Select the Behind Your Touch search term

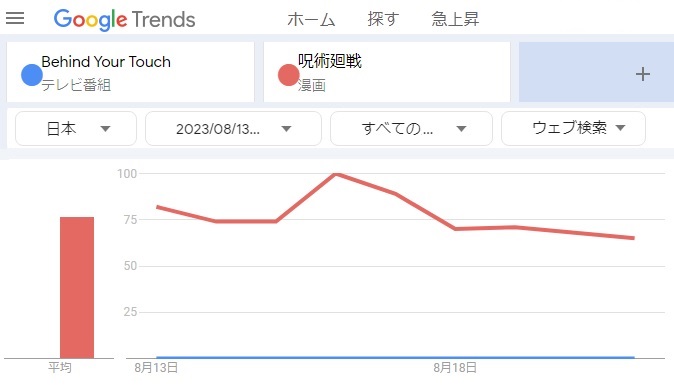point(130,72)
